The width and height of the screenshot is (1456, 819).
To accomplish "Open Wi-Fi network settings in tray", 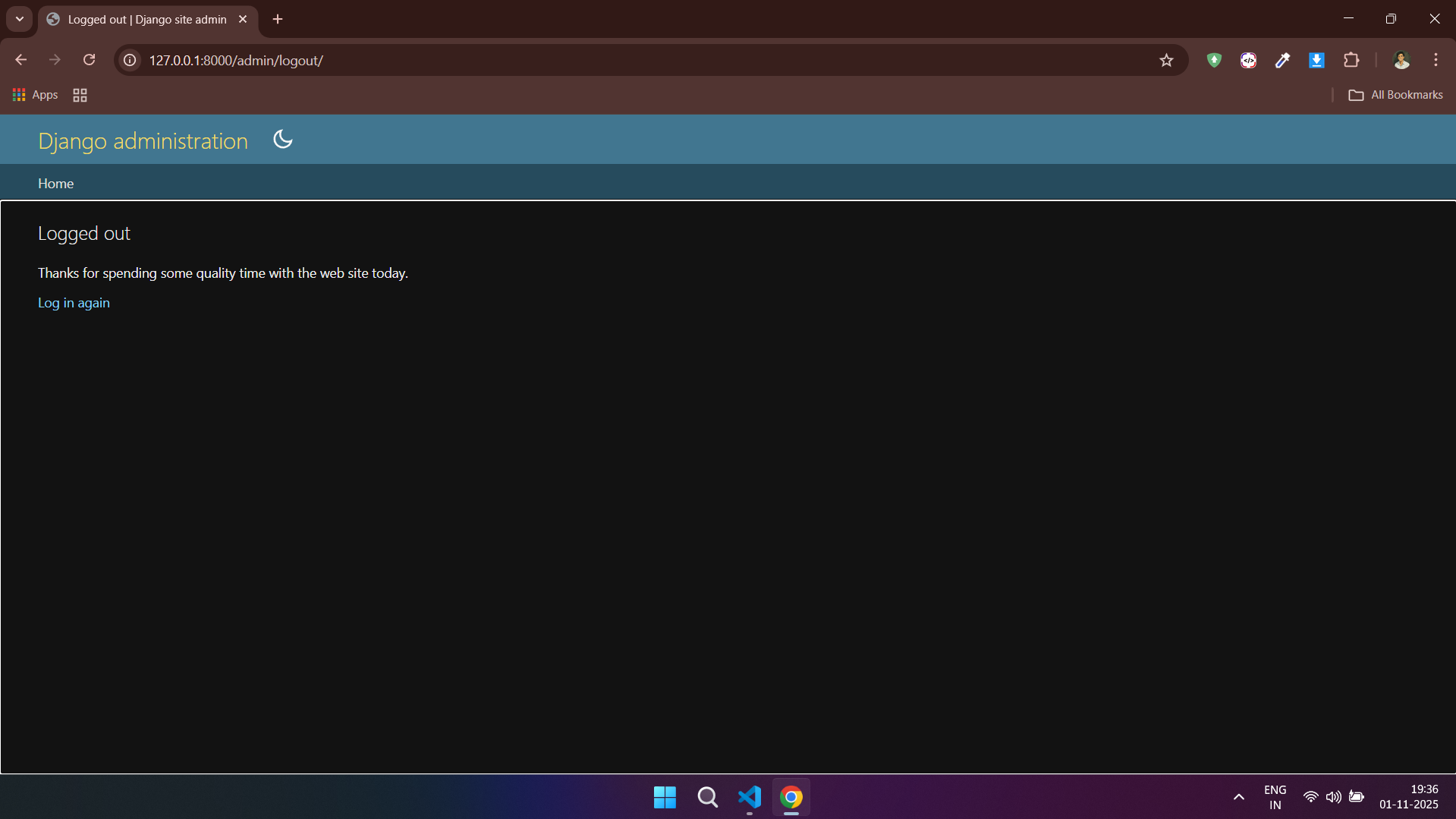I will [1310, 797].
